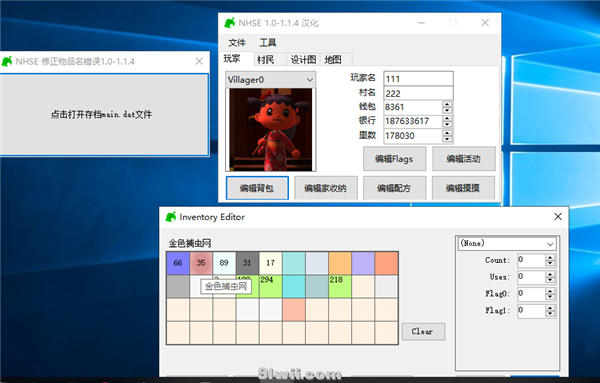Switch to the 村民 tab
600x383 pixels.
tap(266, 60)
